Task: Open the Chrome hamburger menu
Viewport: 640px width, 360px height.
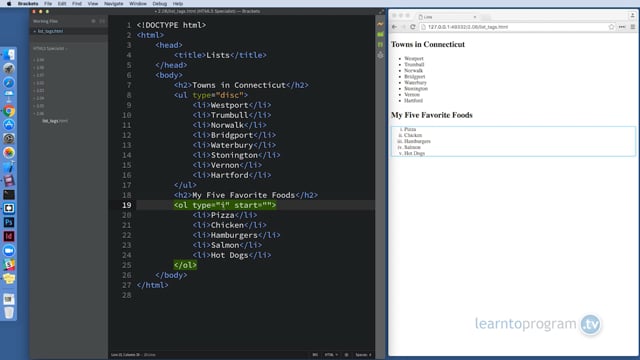Action: (x=633, y=27)
